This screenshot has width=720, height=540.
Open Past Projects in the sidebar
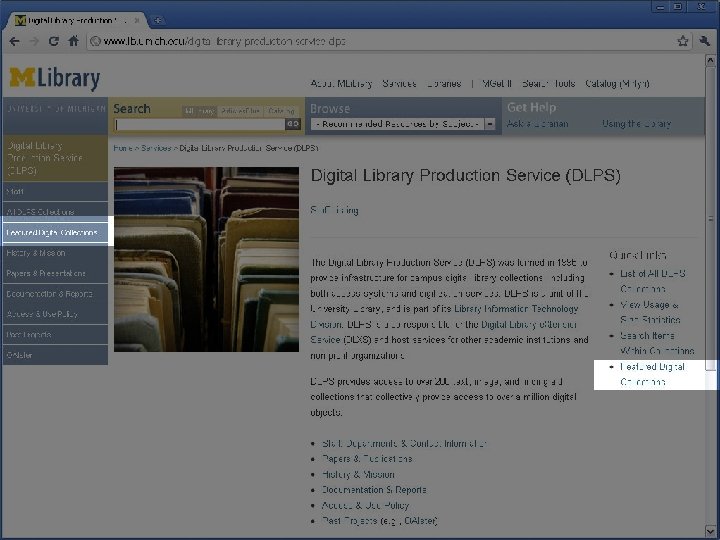tap(55, 335)
